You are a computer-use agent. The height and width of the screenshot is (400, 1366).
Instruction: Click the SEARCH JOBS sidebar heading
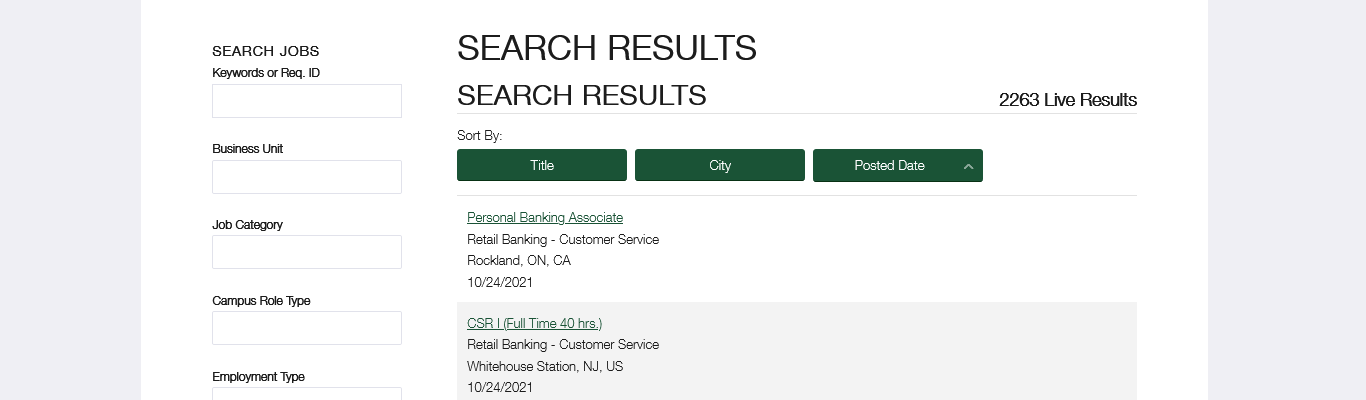(266, 51)
